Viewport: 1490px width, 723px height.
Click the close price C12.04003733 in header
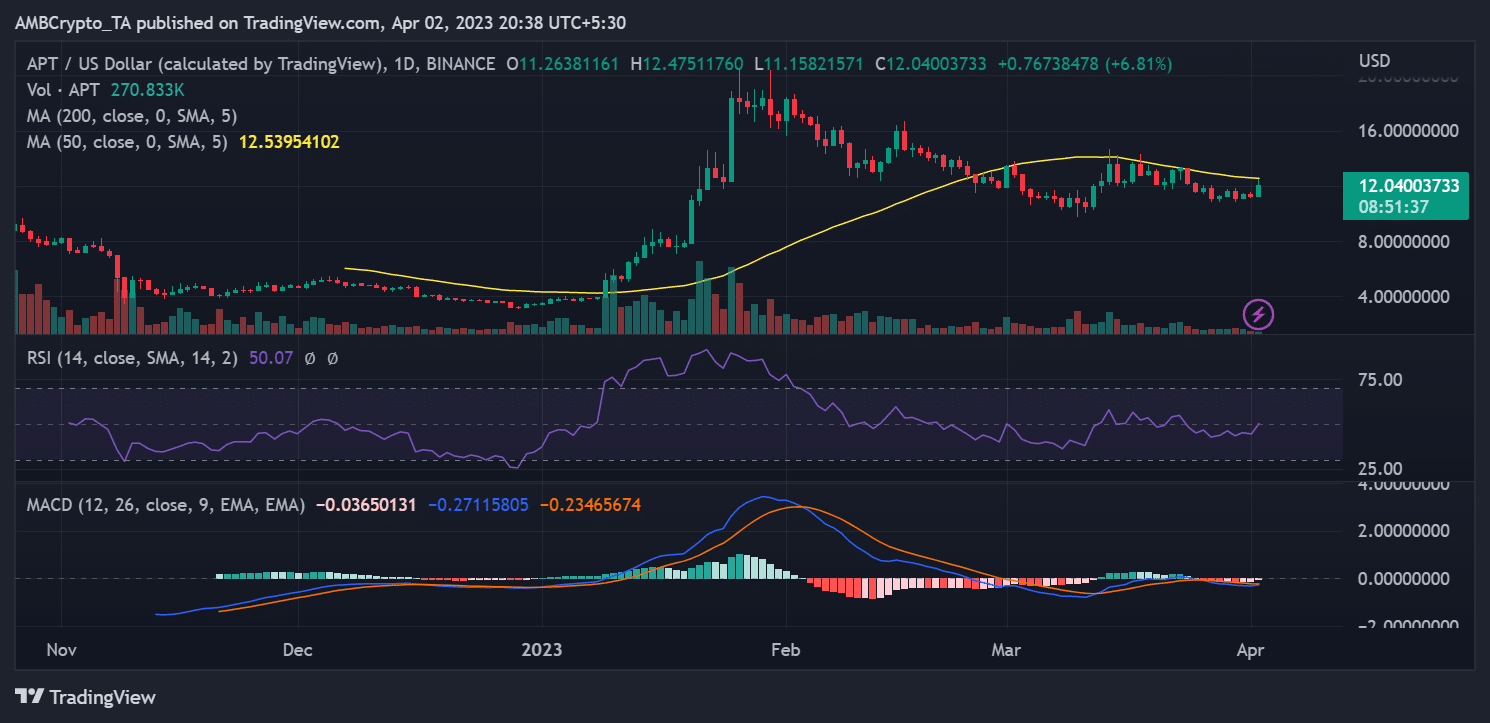(x=930, y=64)
